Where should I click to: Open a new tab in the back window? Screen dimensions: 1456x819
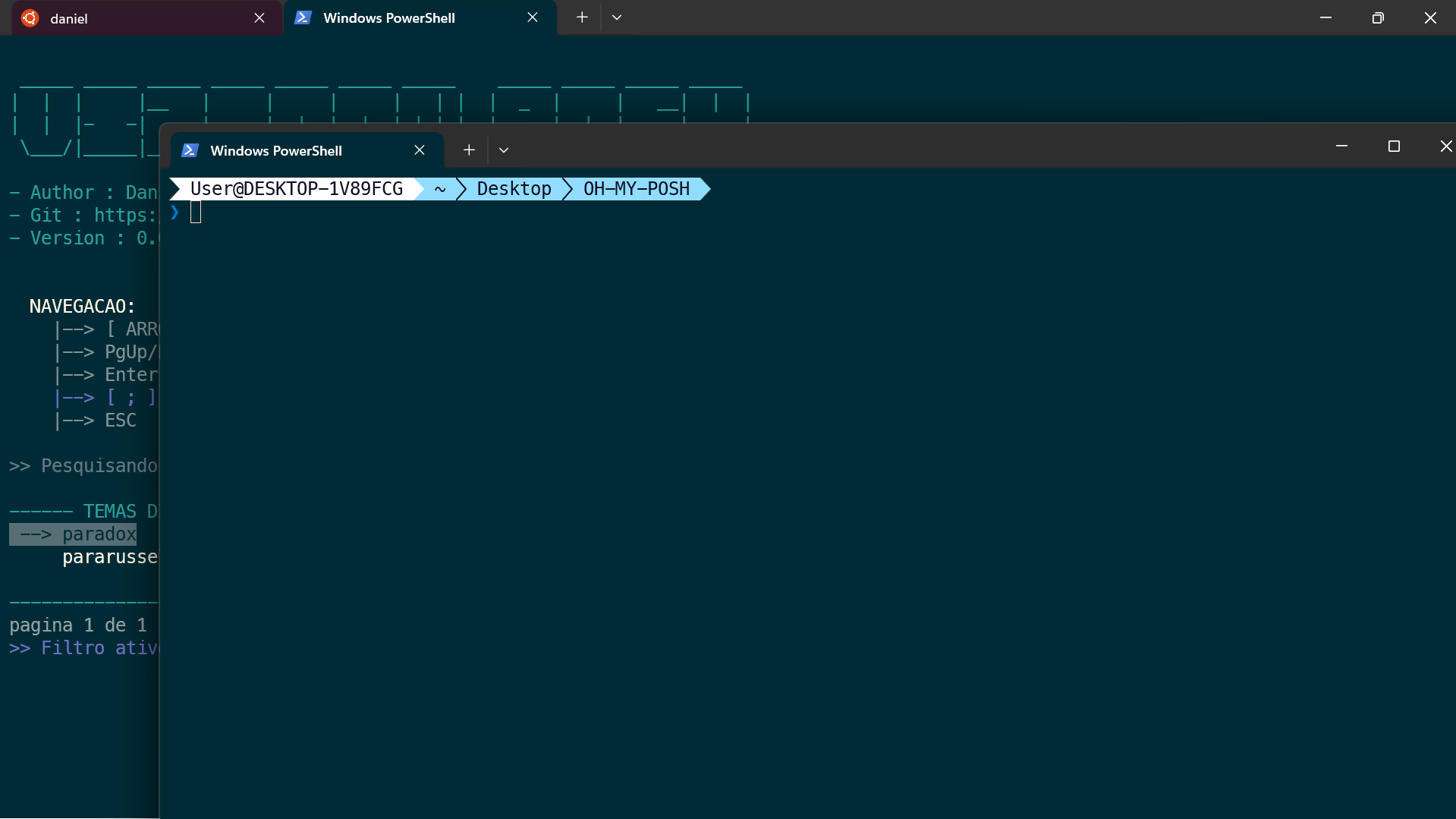tap(582, 17)
